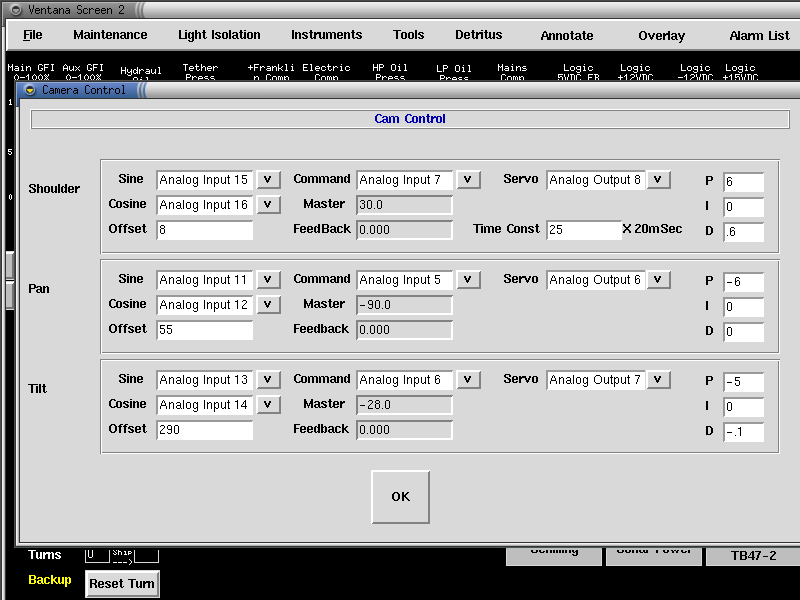Click the Logic +12VDC gauge label
Screen dimensions: 800x600
(635, 71)
